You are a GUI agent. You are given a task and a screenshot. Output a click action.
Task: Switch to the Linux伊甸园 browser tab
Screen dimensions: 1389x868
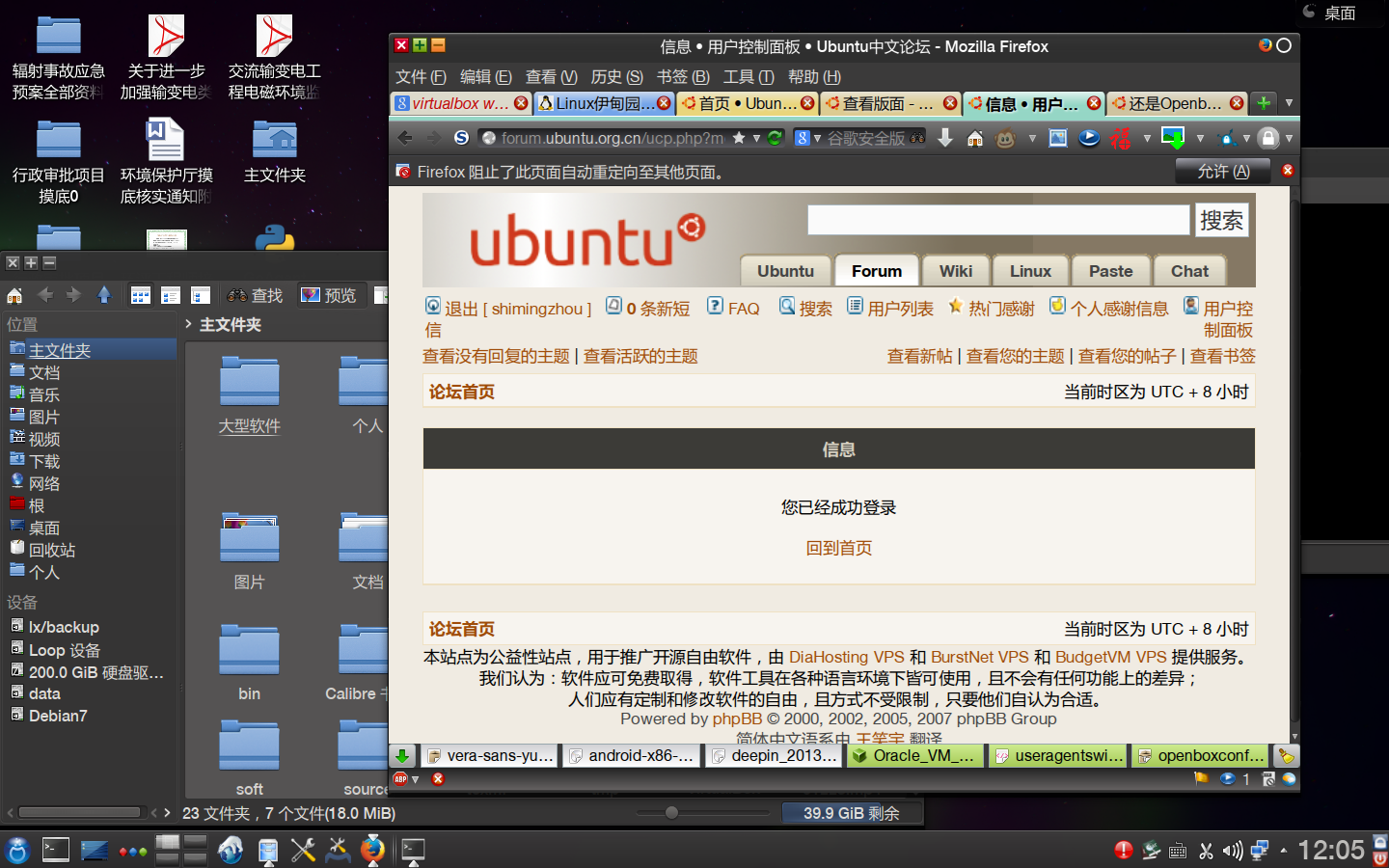[x=604, y=103]
